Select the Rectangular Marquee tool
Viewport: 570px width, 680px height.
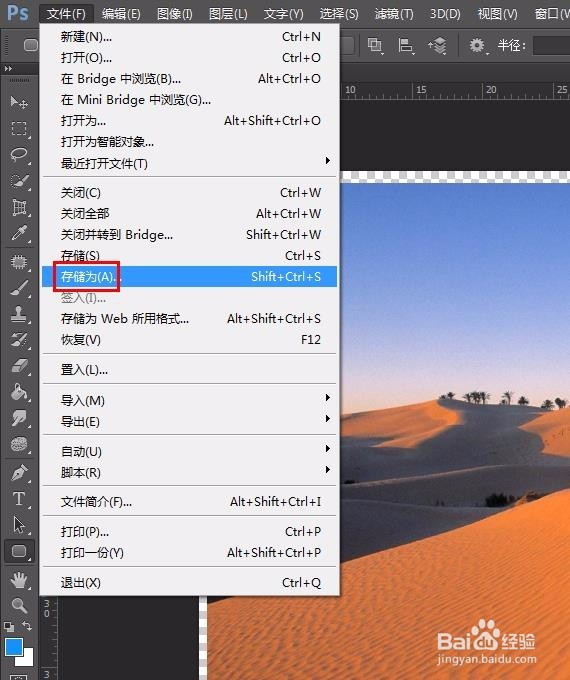19,128
